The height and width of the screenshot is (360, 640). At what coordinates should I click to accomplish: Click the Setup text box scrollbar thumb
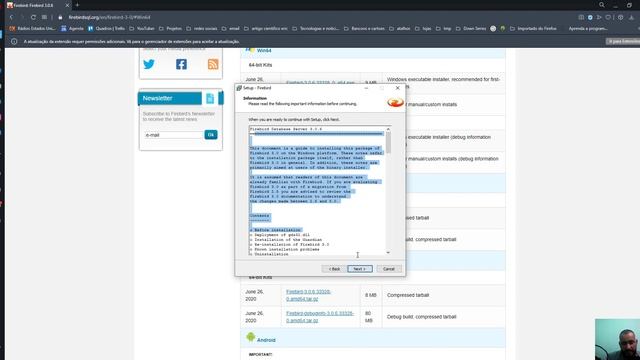click(388, 143)
